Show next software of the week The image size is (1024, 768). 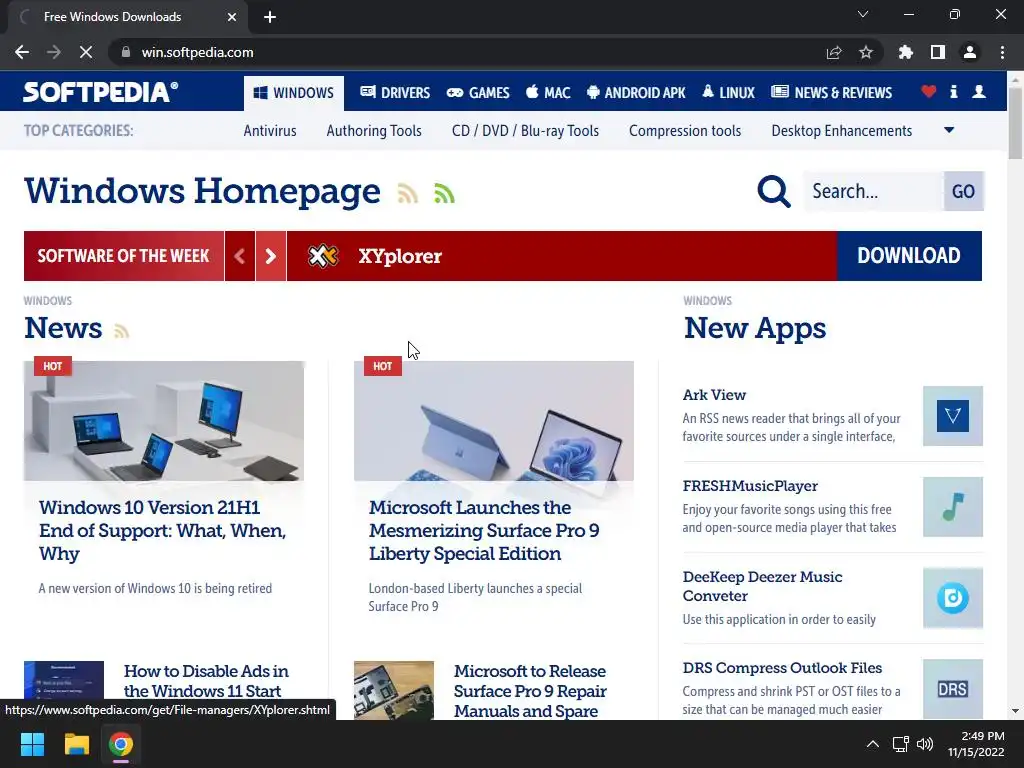point(270,256)
